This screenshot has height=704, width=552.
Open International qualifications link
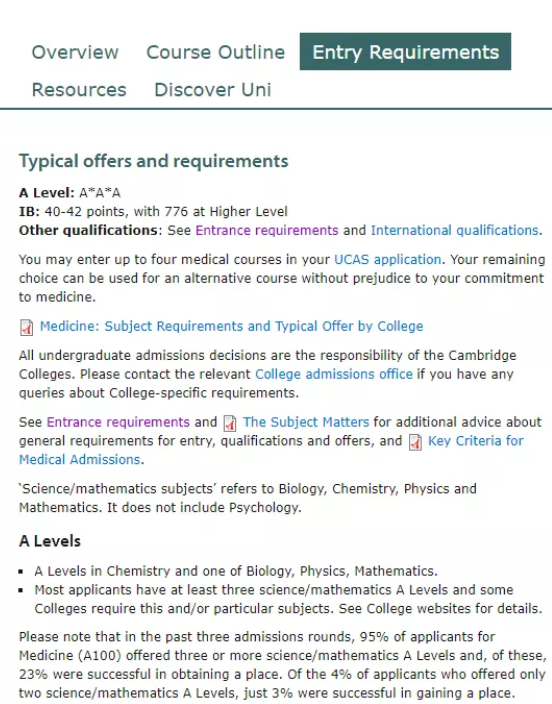click(x=455, y=230)
